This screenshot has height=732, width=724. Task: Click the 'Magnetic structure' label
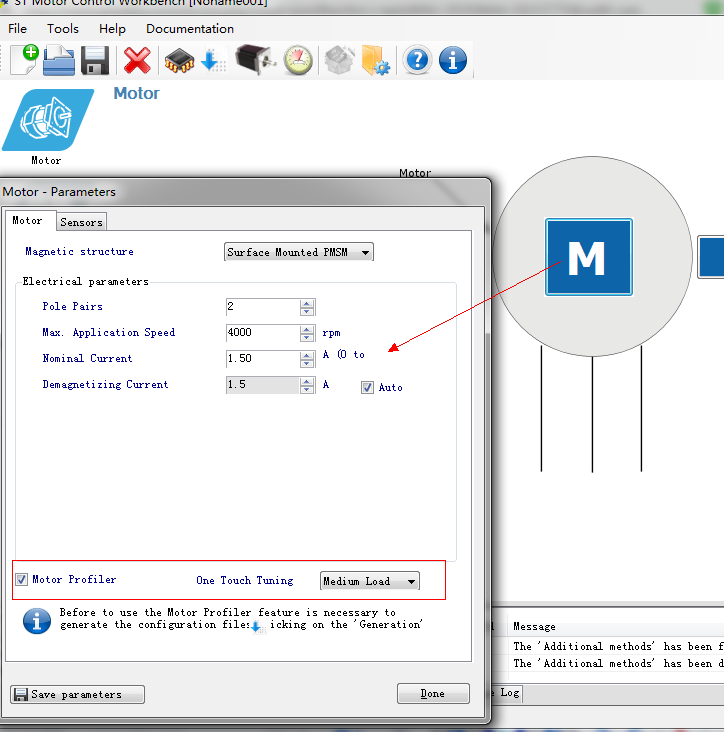(79, 252)
